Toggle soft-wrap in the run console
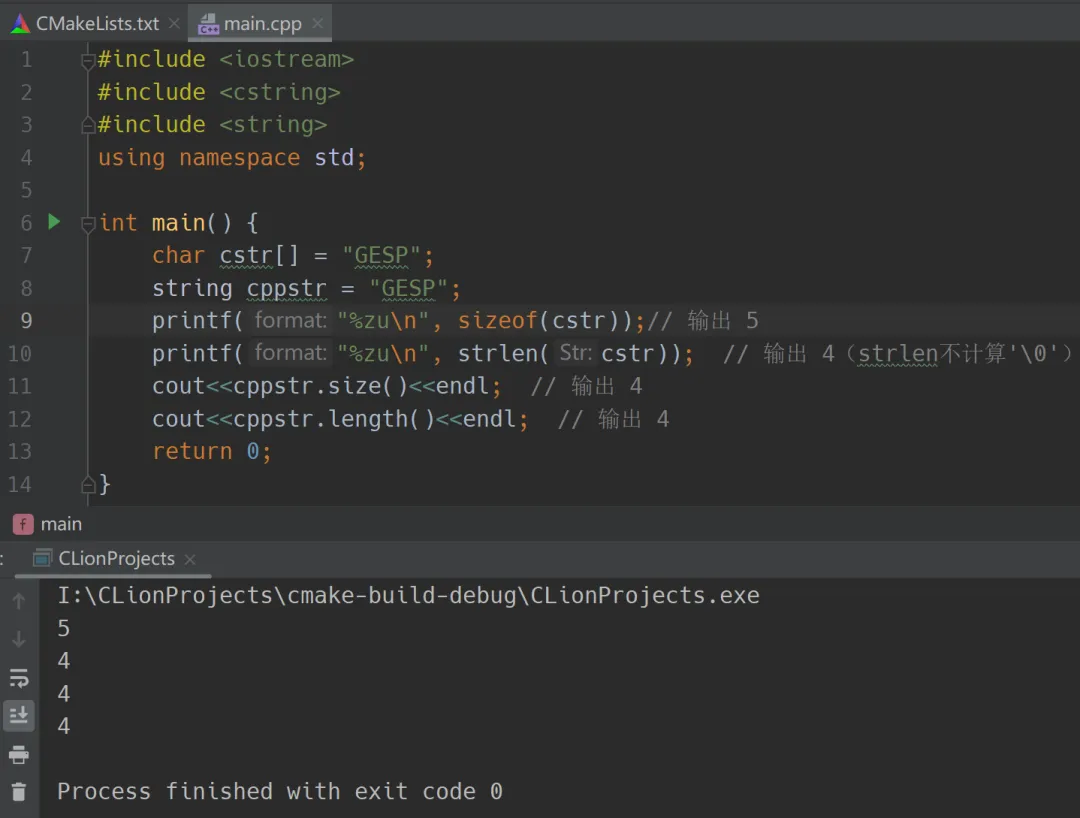This screenshot has width=1080, height=818. (x=19, y=678)
